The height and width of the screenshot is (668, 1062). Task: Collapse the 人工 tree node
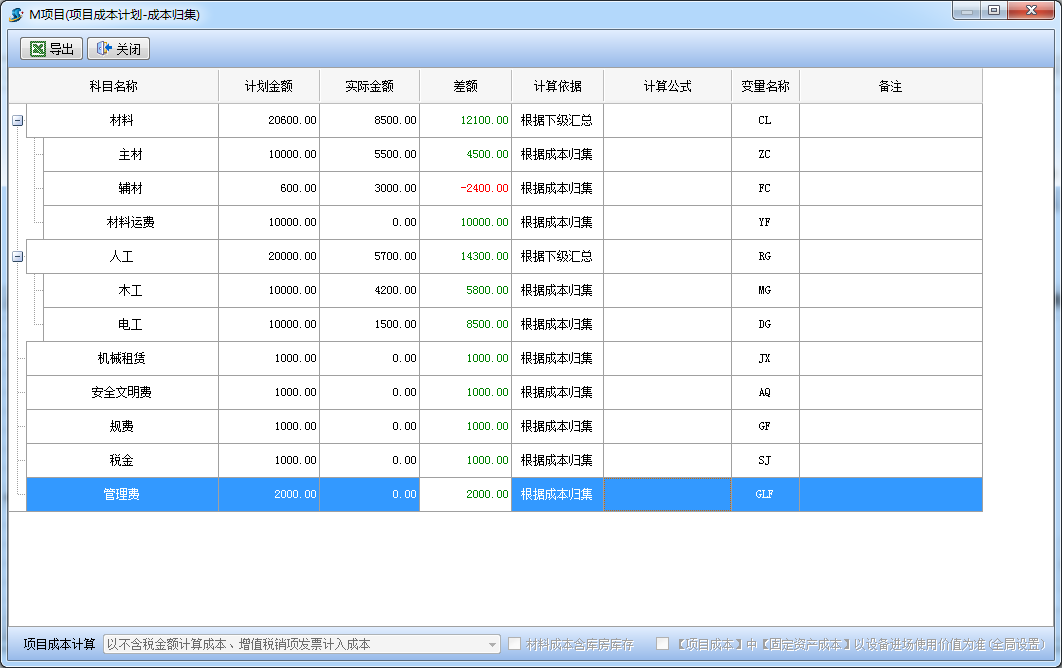[17, 256]
